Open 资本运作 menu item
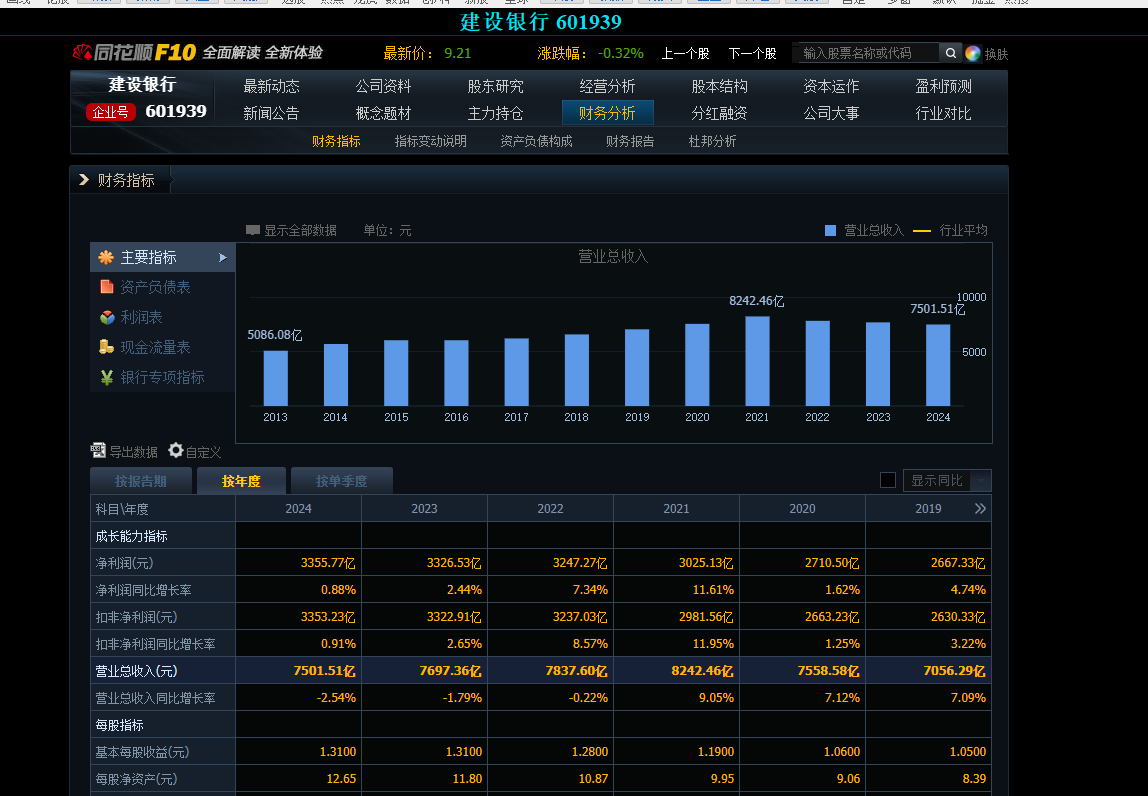 pyautogui.click(x=831, y=86)
